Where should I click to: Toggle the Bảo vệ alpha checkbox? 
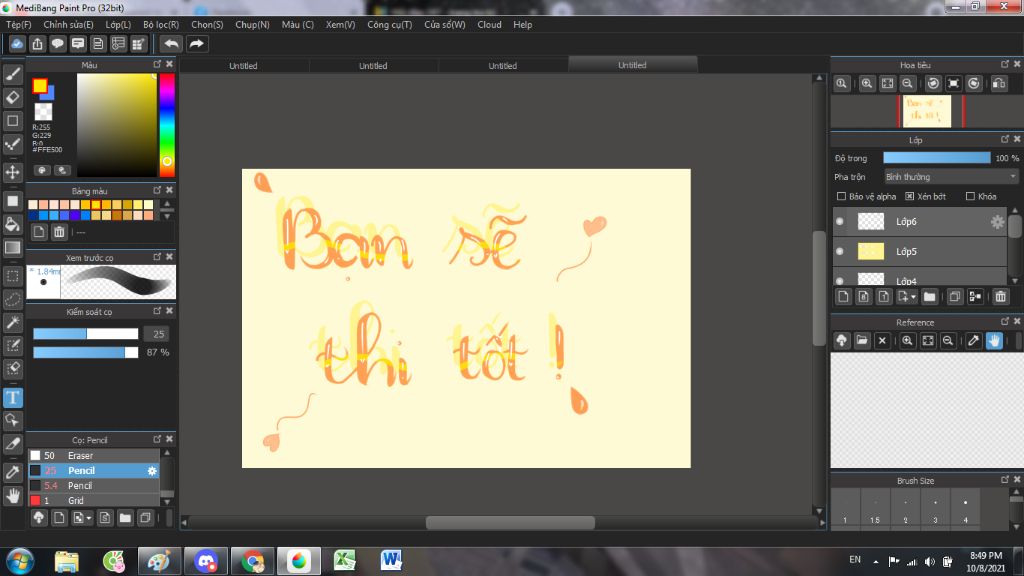coord(841,196)
